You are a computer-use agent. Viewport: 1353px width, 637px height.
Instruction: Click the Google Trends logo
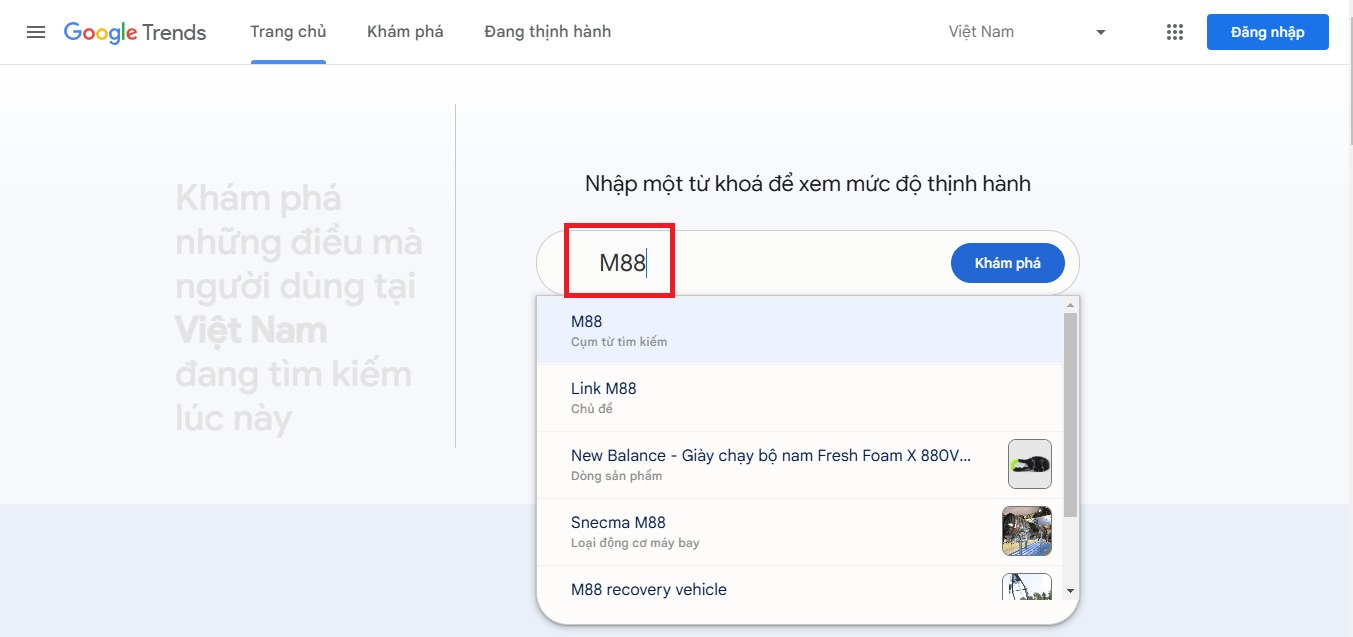pyautogui.click(x=135, y=32)
